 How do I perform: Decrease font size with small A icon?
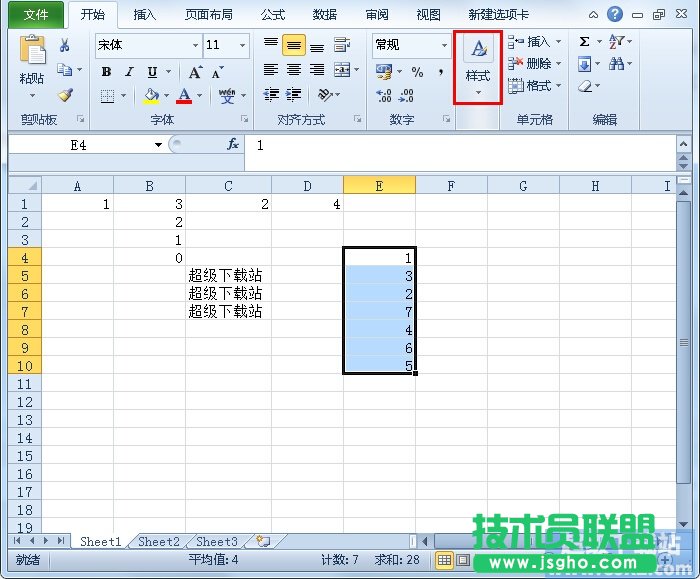217,72
